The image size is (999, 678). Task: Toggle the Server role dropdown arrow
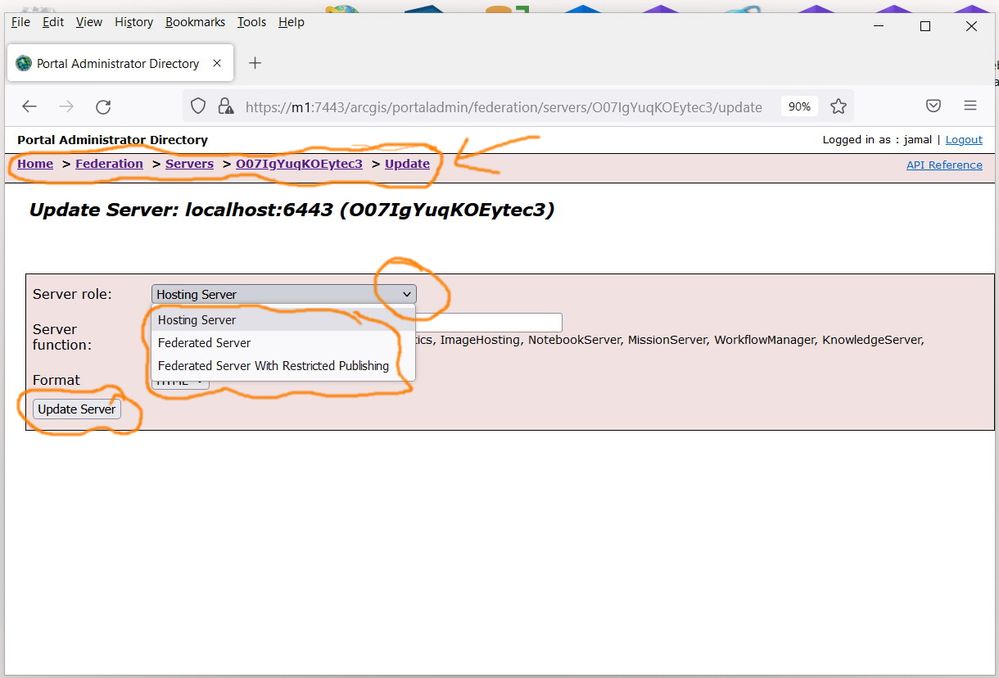pyautogui.click(x=406, y=294)
